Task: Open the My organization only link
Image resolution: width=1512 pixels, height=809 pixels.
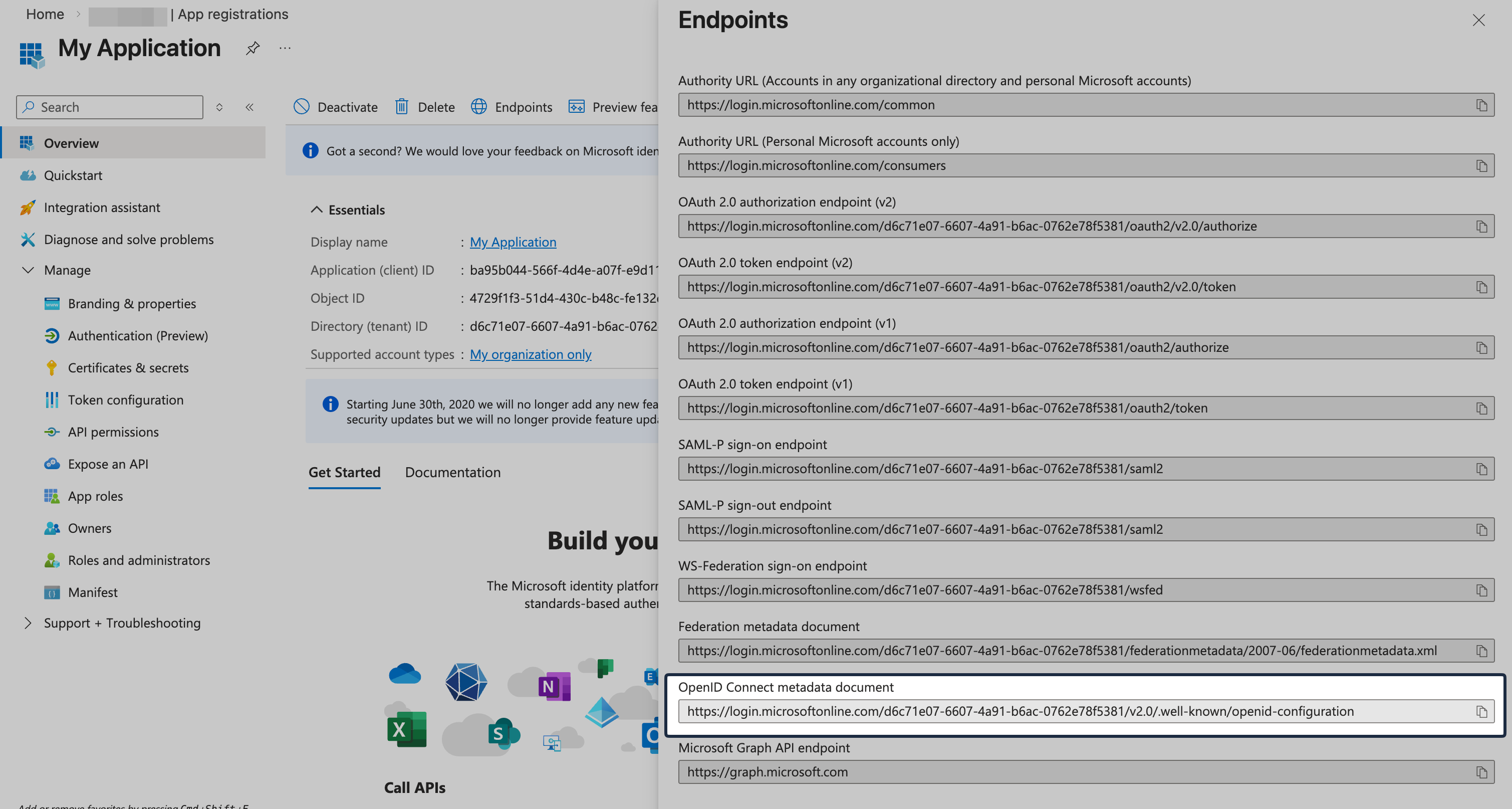Action: 530,354
